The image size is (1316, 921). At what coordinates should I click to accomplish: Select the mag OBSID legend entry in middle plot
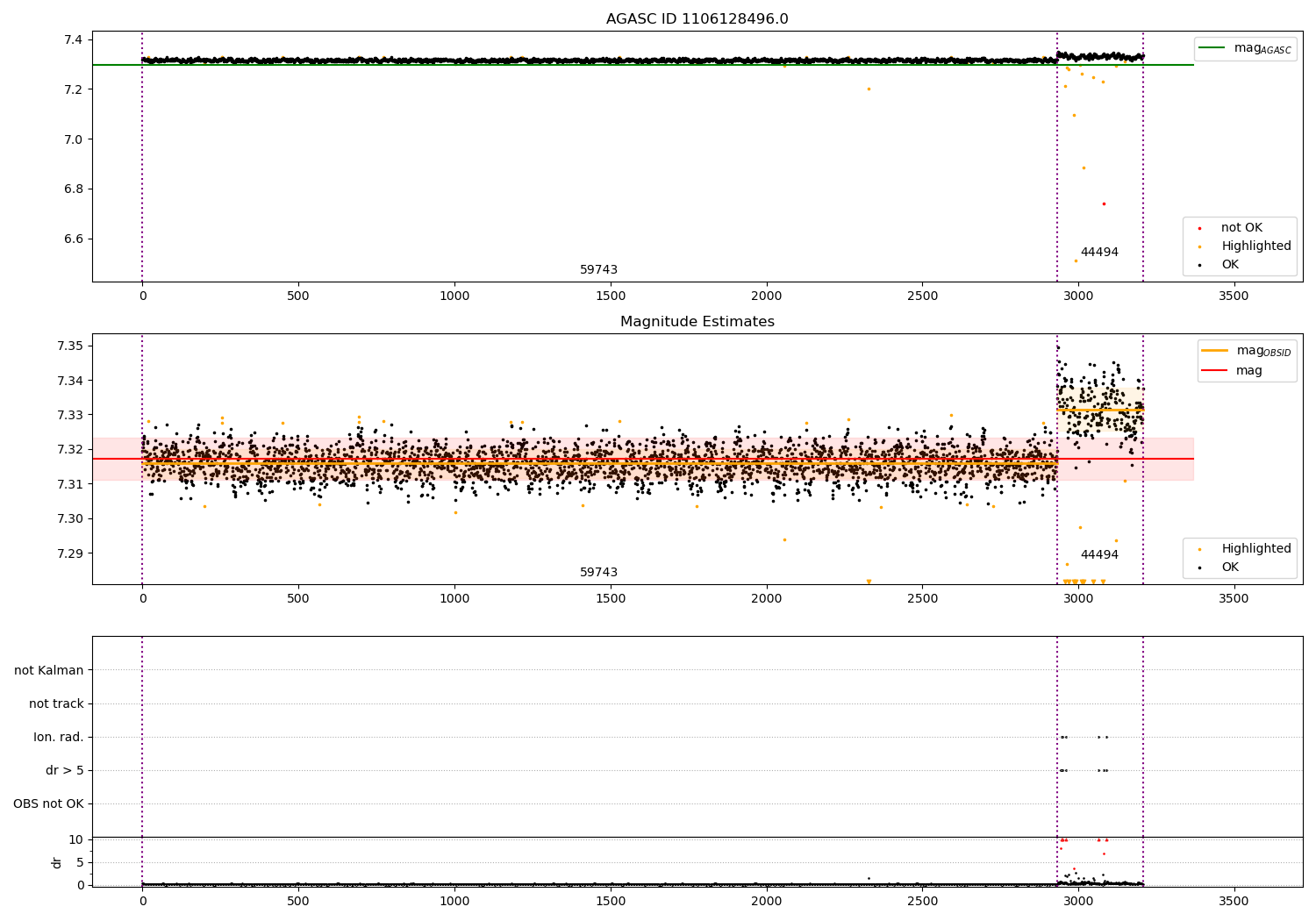point(1245,351)
